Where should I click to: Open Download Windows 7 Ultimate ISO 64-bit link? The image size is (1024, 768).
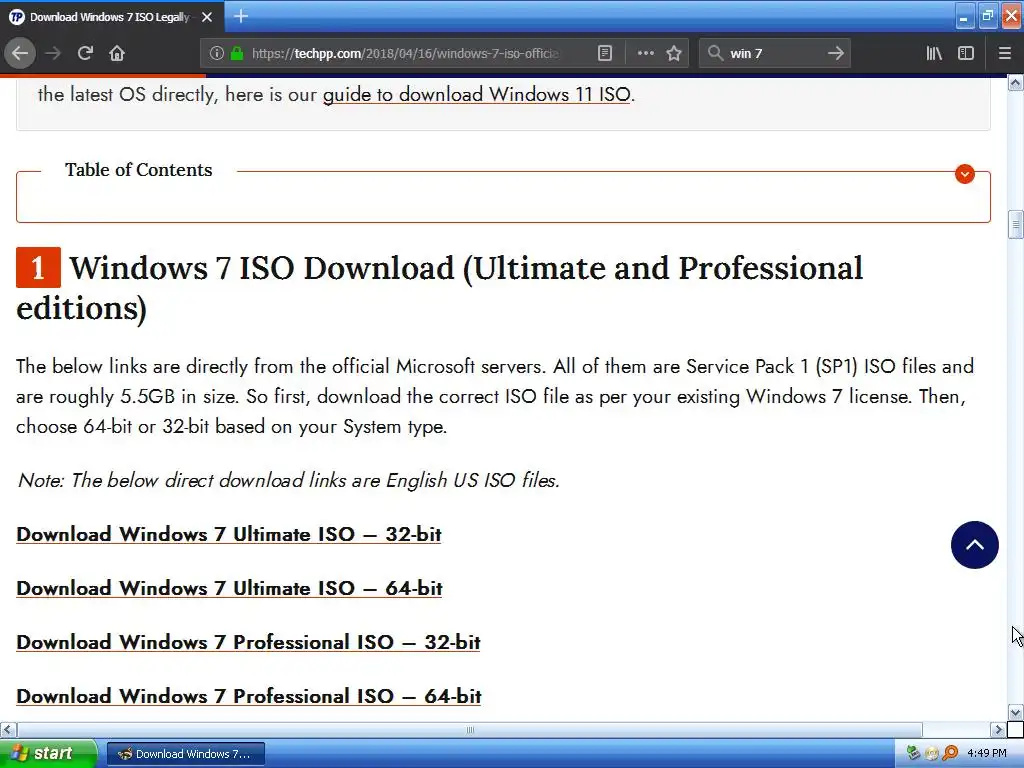pyautogui.click(x=229, y=588)
